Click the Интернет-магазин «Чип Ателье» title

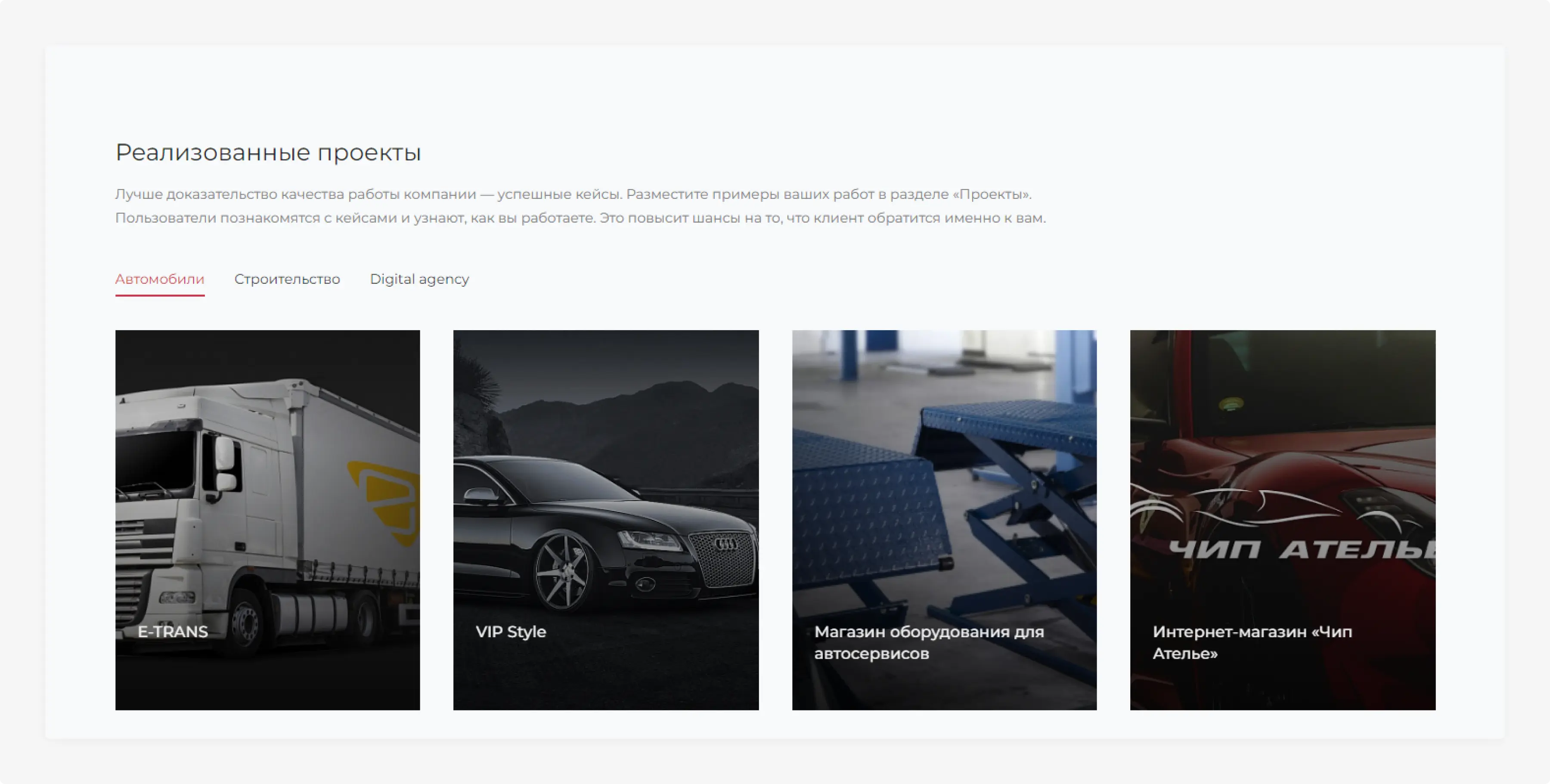tap(1252, 643)
